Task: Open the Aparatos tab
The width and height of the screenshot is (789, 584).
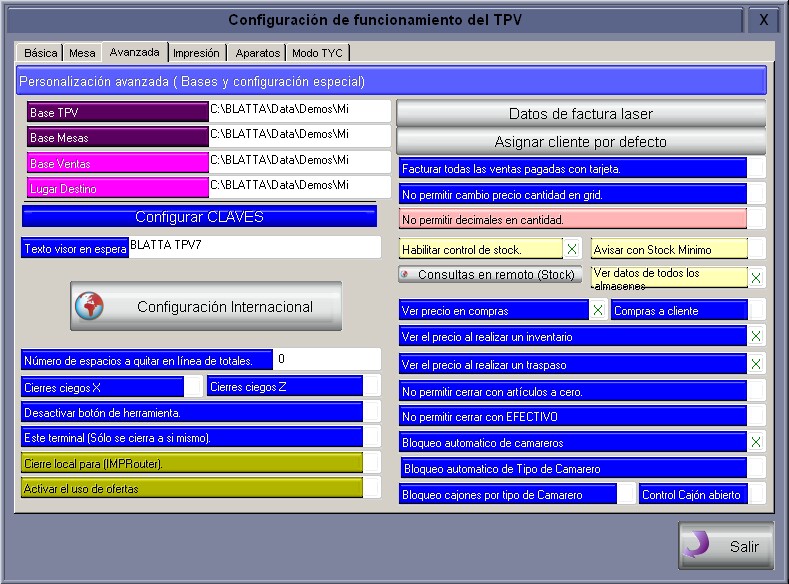Action: (257, 53)
